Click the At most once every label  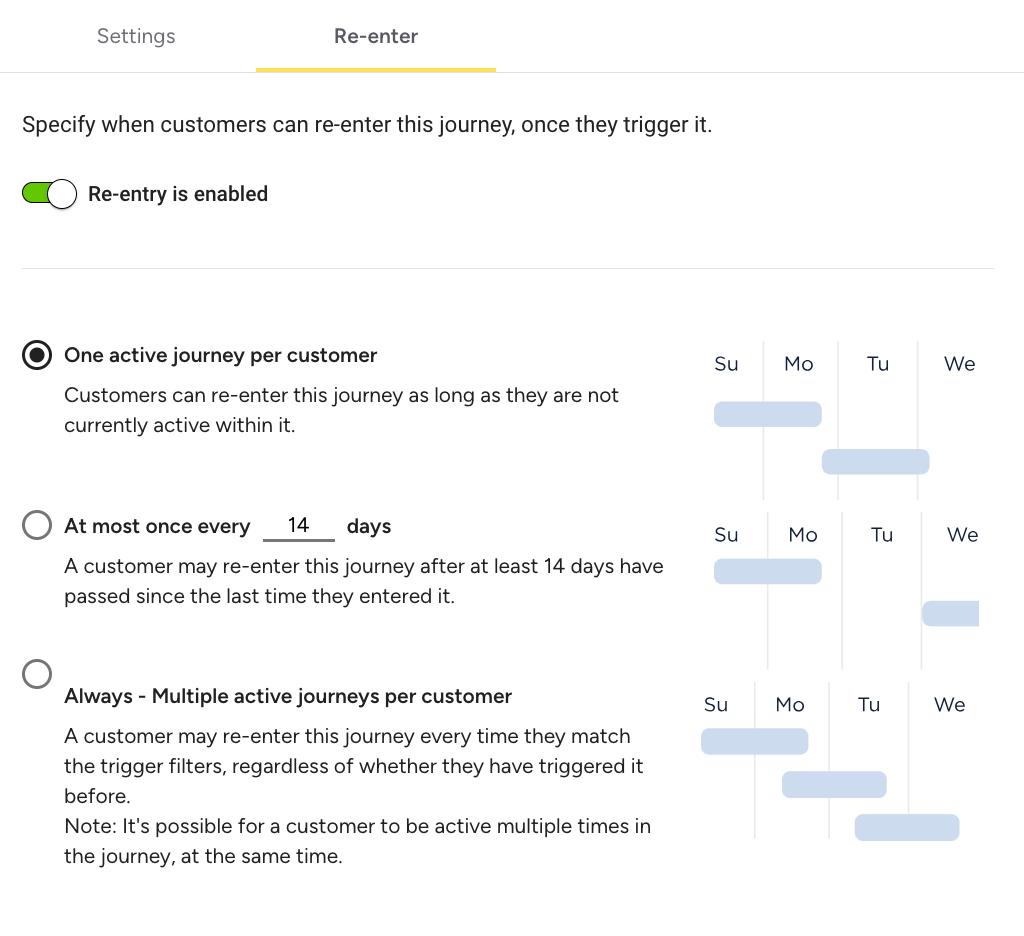pos(157,526)
